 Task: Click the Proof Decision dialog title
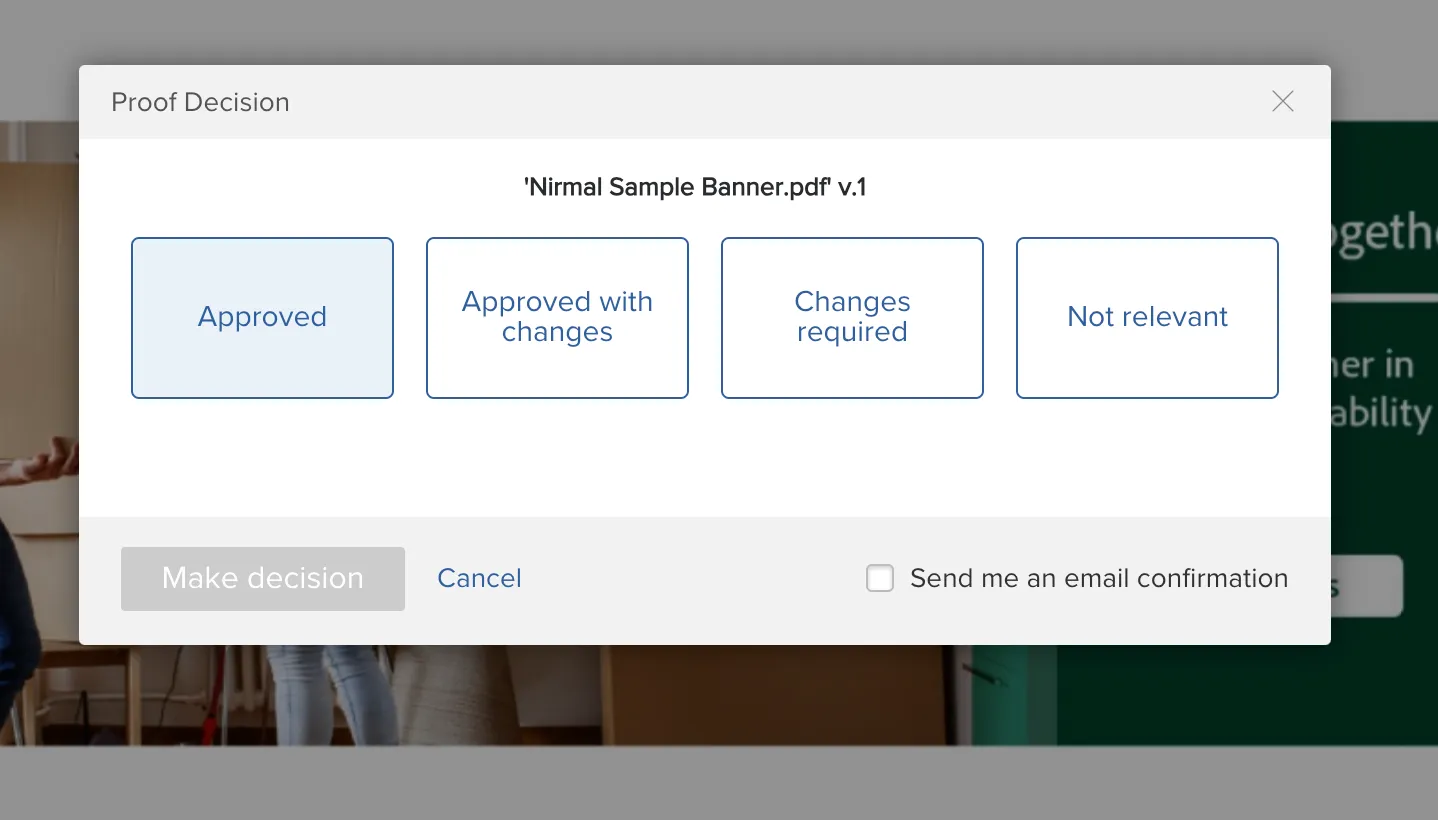pos(200,102)
